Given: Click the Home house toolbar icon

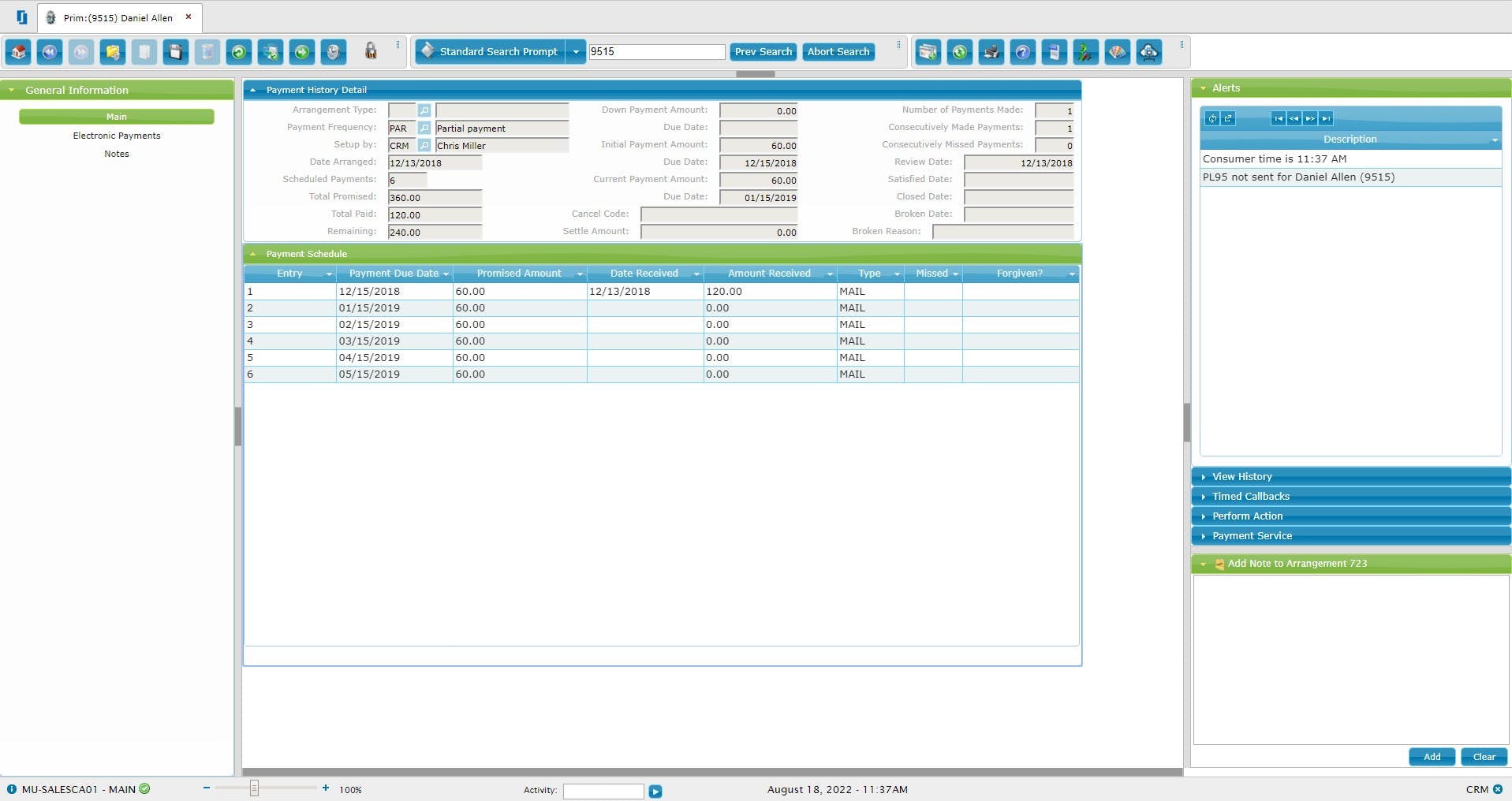Looking at the screenshot, I should point(18,52).
